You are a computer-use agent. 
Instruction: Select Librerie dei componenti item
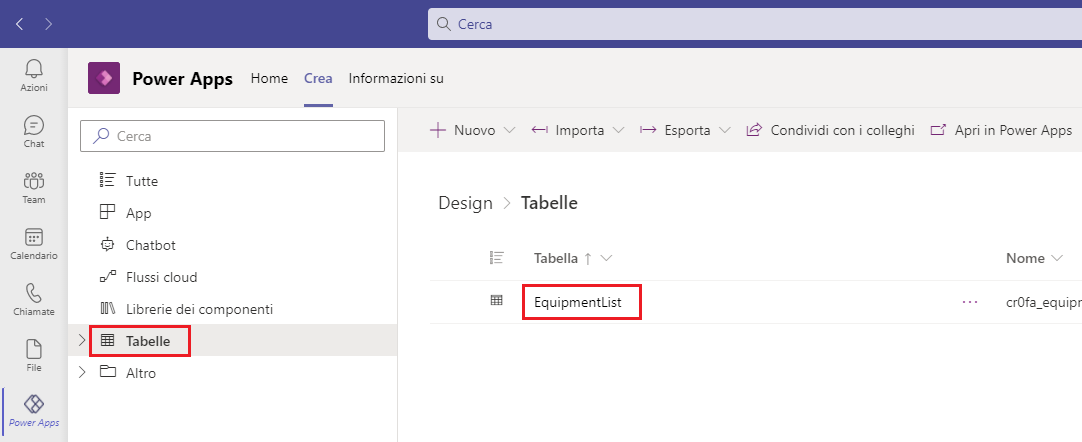199,309
